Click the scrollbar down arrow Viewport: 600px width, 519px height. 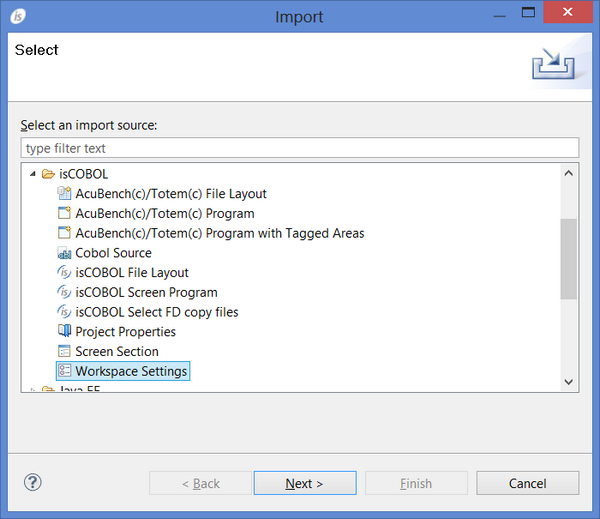(569, 382)
